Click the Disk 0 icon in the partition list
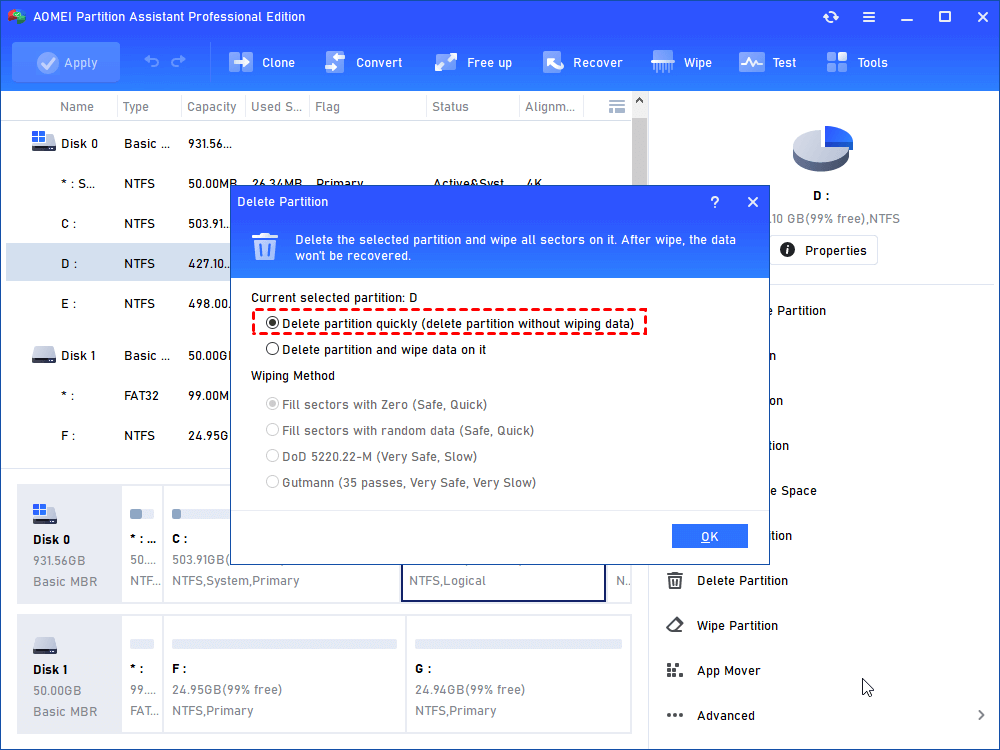This screenshot has width=1000, height=750. [43, 141]
